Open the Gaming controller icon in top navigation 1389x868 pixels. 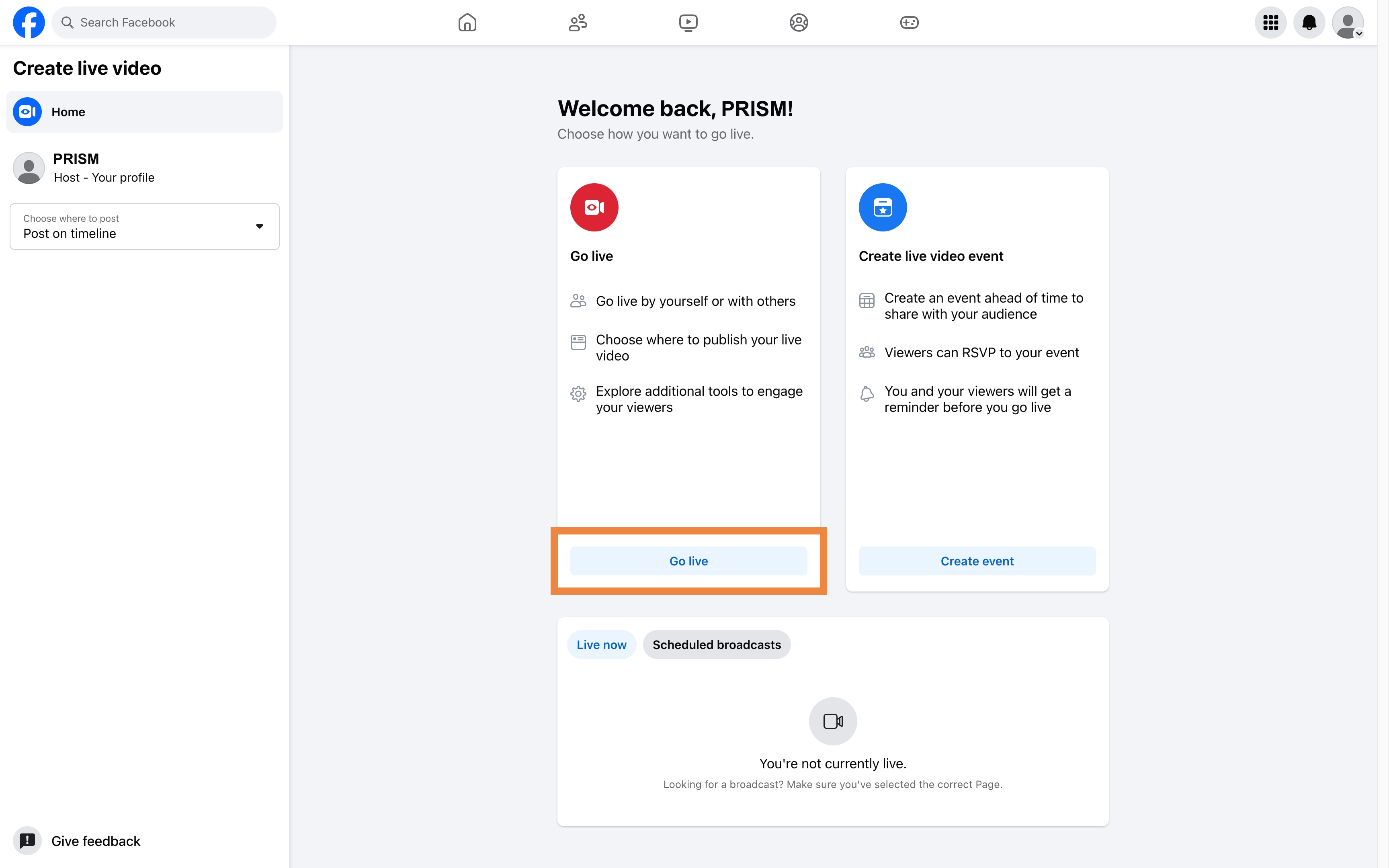tap(909, 23)
